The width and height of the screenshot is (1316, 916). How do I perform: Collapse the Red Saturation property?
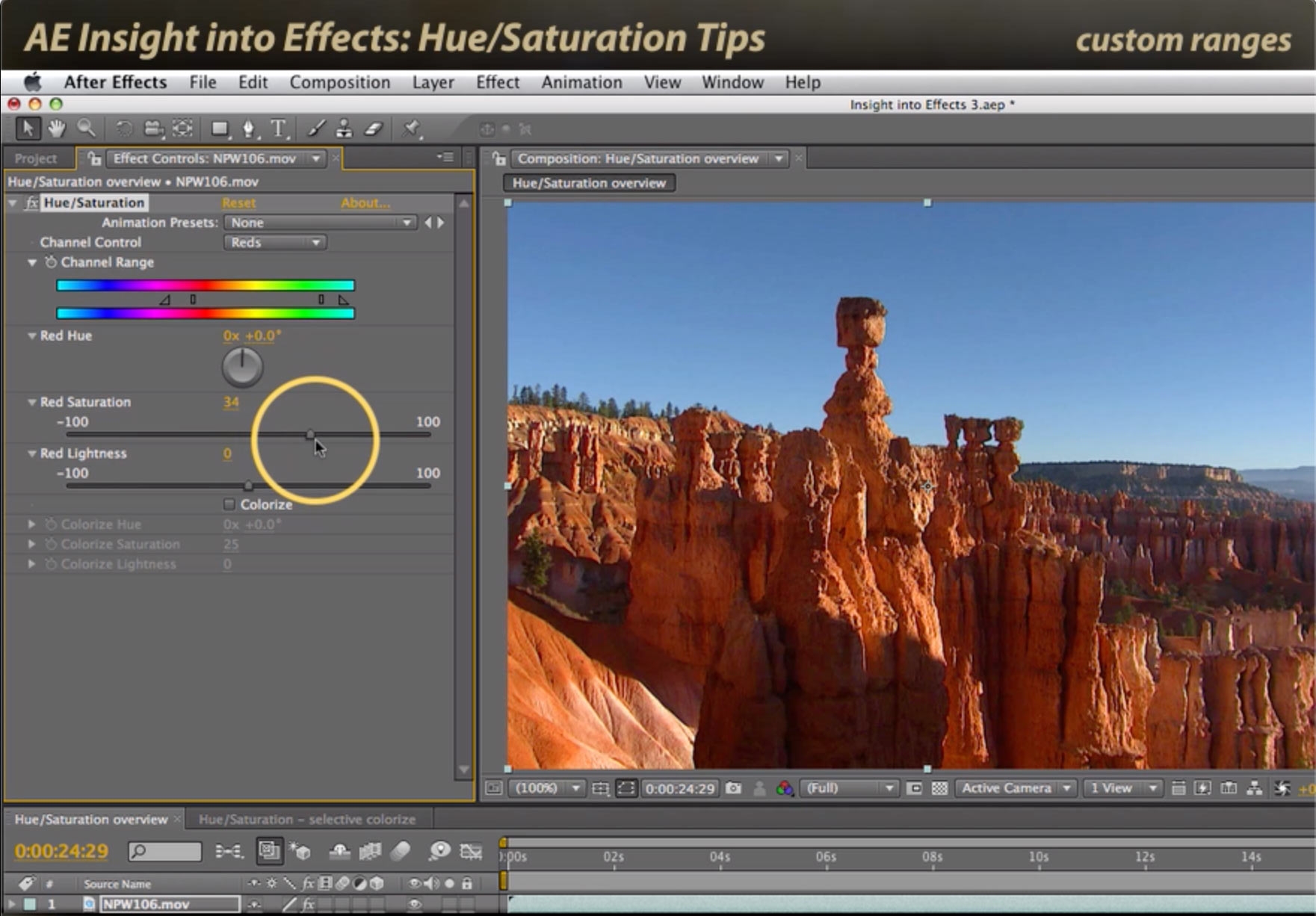tap(32, 402)
